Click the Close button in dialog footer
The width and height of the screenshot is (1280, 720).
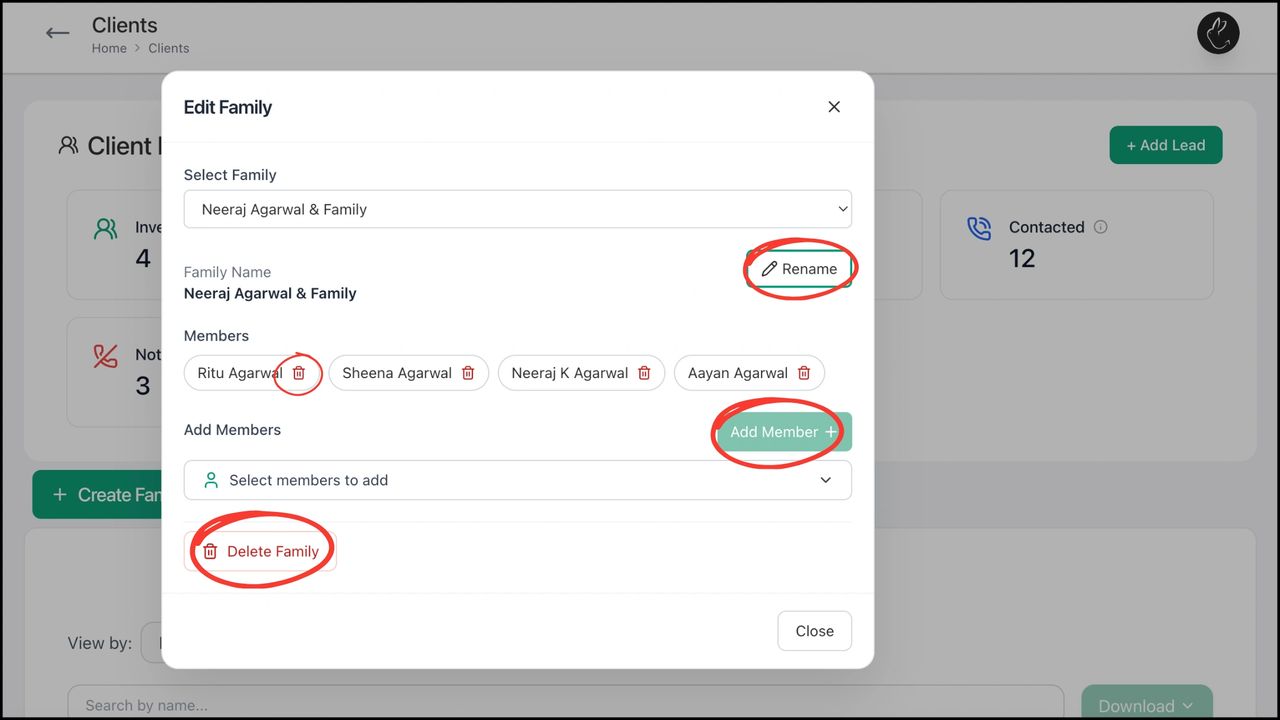click(x=814, y=631)
